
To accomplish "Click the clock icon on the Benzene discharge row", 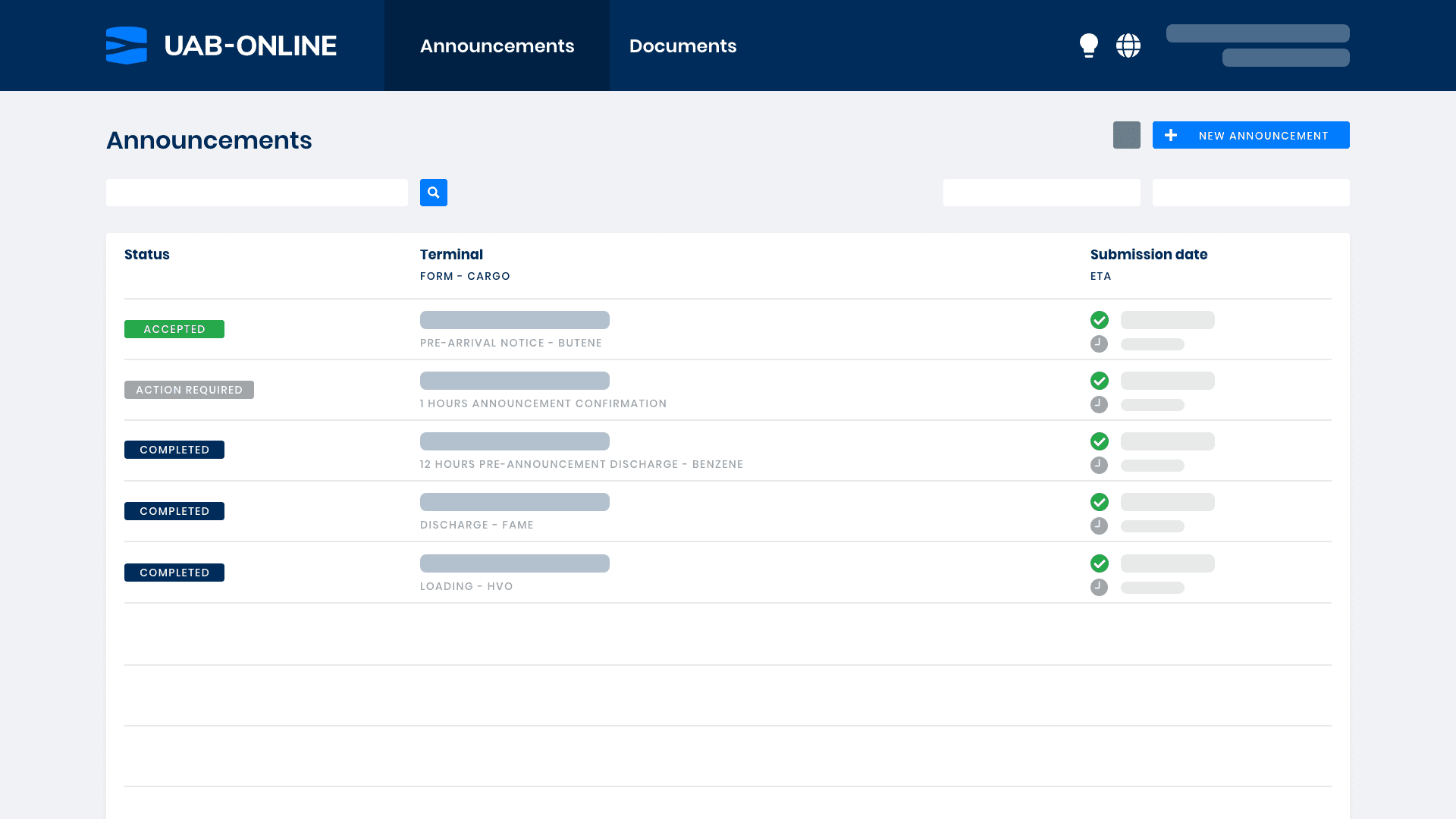I will [x=1099, y=465].
